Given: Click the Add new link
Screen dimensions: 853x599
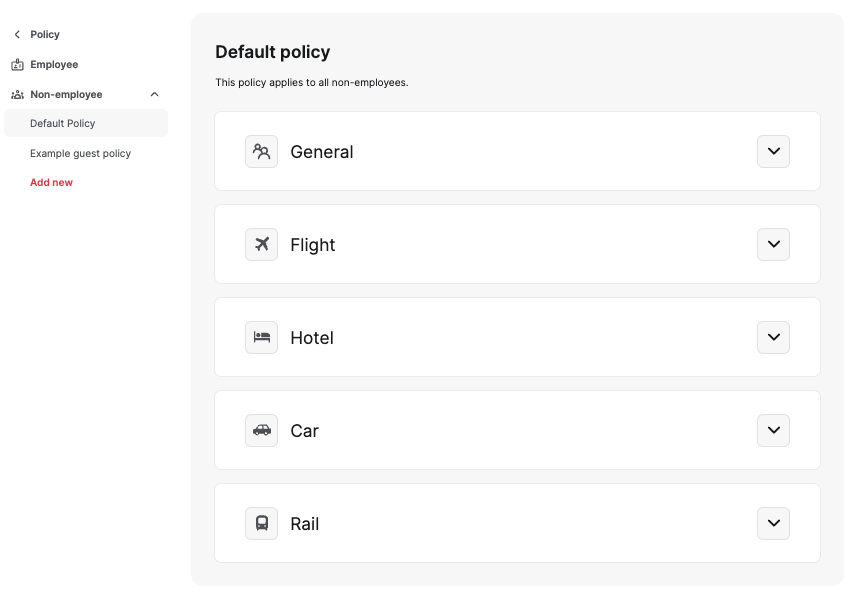Looking at the screenshot, I should pyautogui.click(x=51, y=182).
